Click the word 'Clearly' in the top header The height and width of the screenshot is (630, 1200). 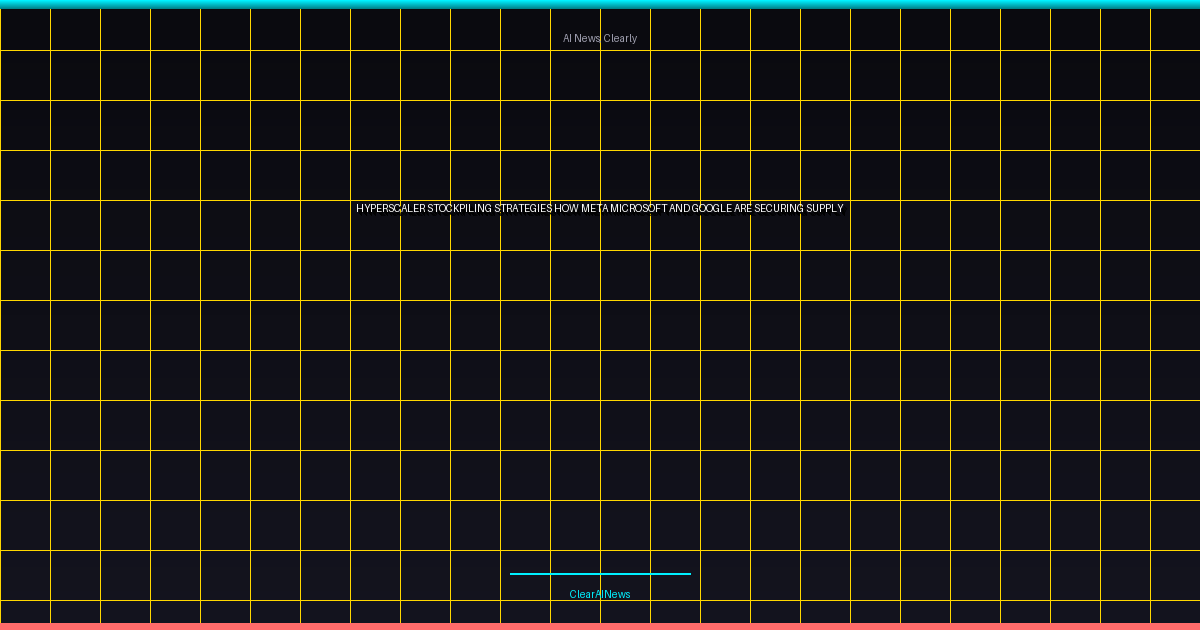(x=620, y=39)
